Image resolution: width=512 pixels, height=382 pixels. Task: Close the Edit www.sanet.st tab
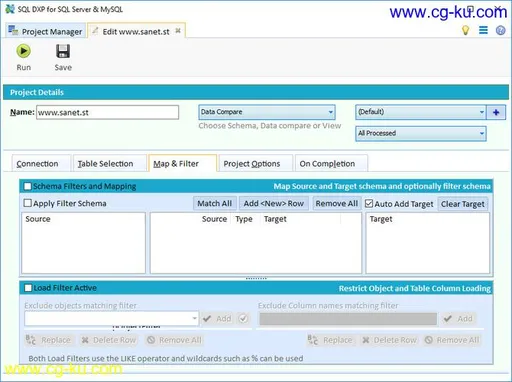click(178, 31)
